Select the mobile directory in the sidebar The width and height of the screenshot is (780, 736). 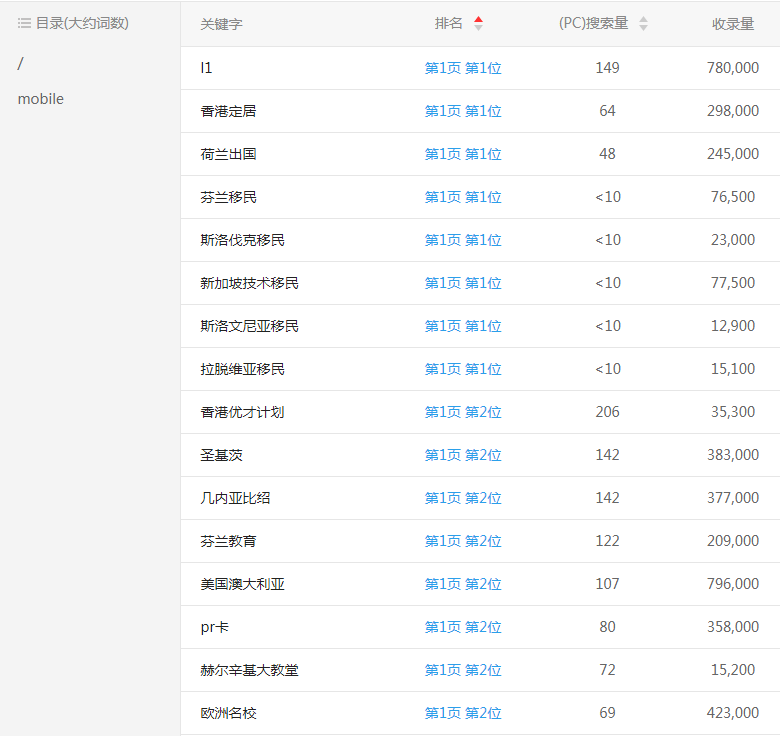[41, 99]
